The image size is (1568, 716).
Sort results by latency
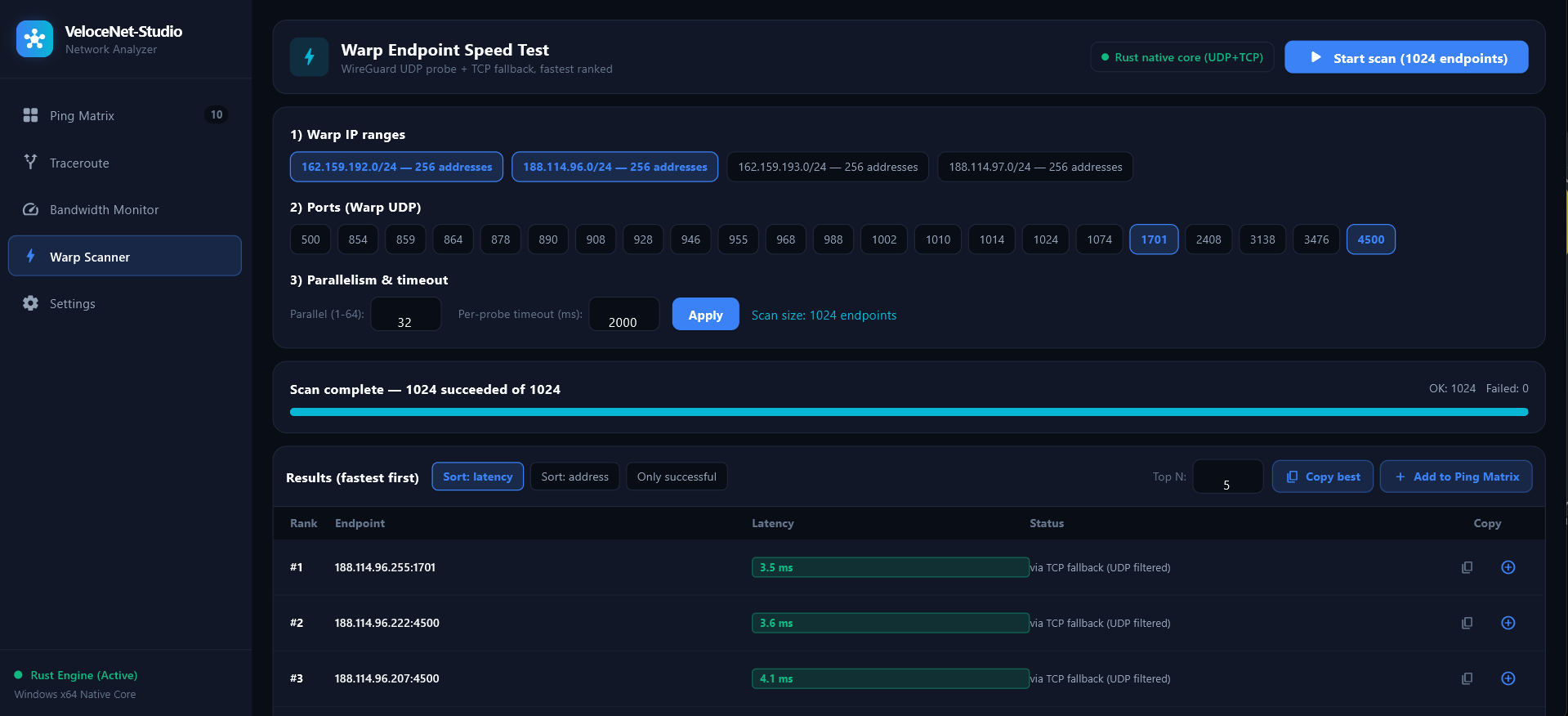pos(477,477)
